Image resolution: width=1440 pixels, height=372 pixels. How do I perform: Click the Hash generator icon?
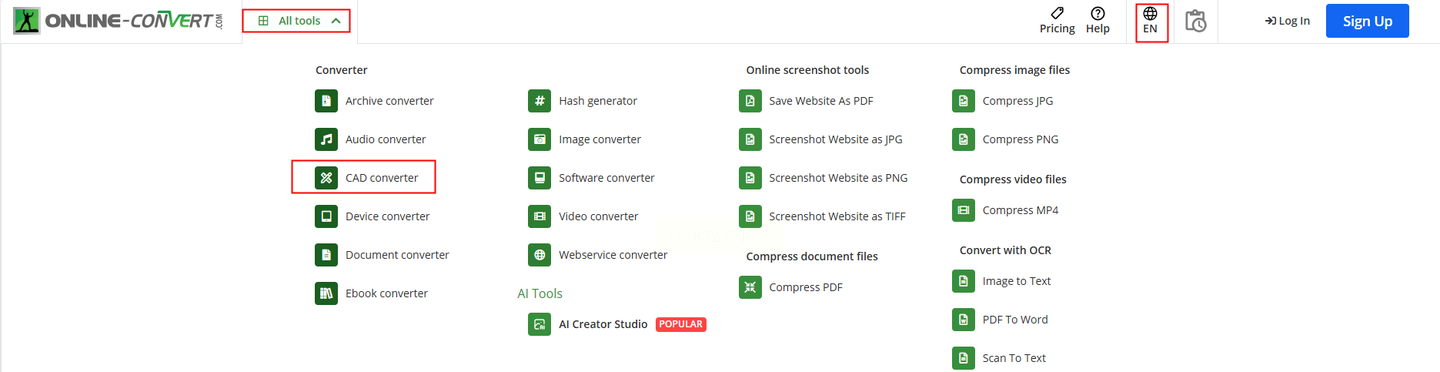[540, 101]
